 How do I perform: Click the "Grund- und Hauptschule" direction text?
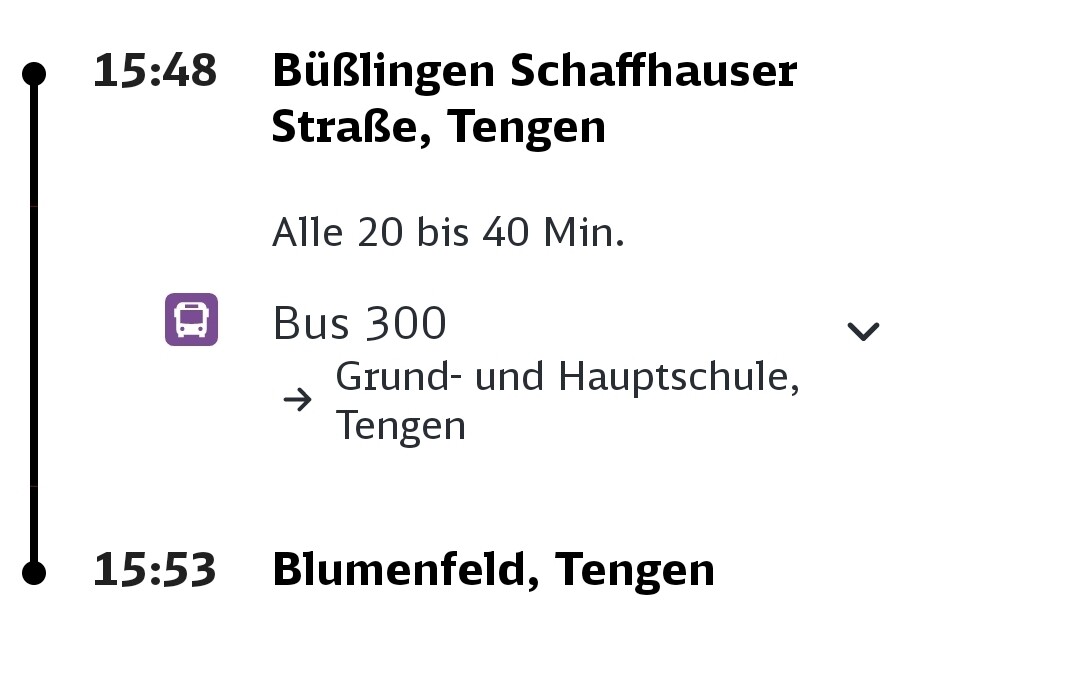(x=566, y=377)
